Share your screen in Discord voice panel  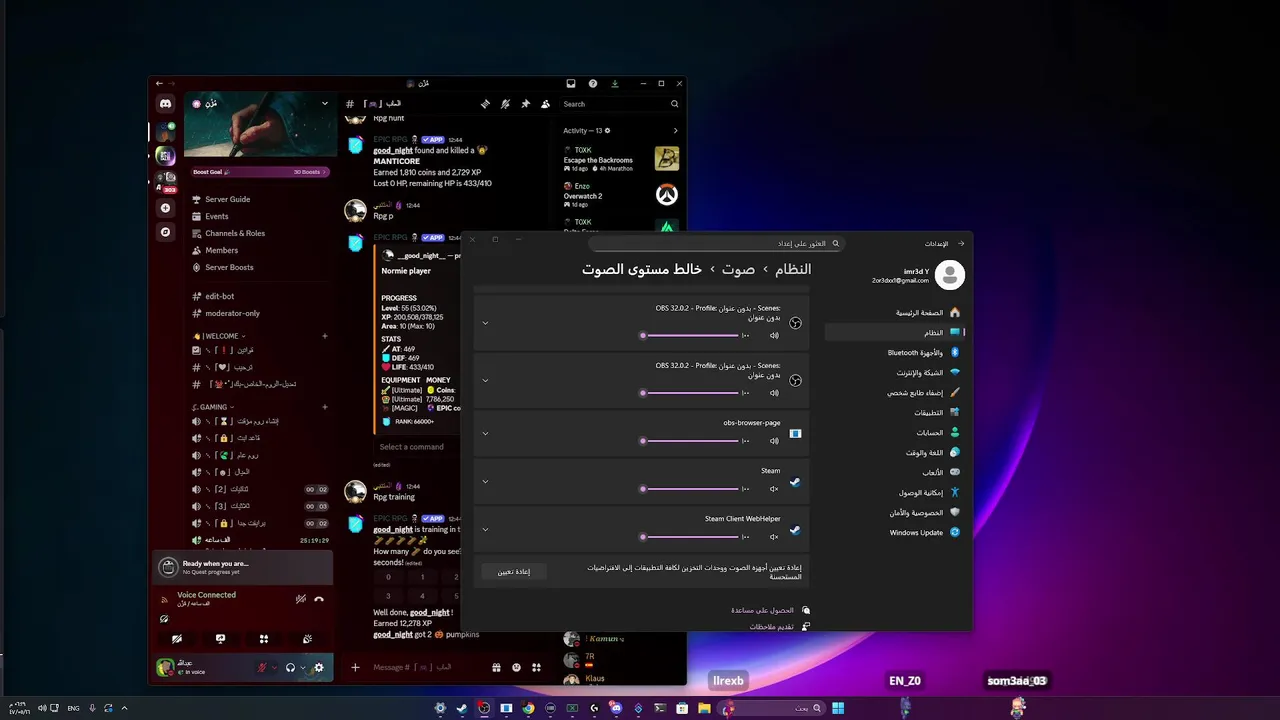pyautogui.click(x=220, y=639)
